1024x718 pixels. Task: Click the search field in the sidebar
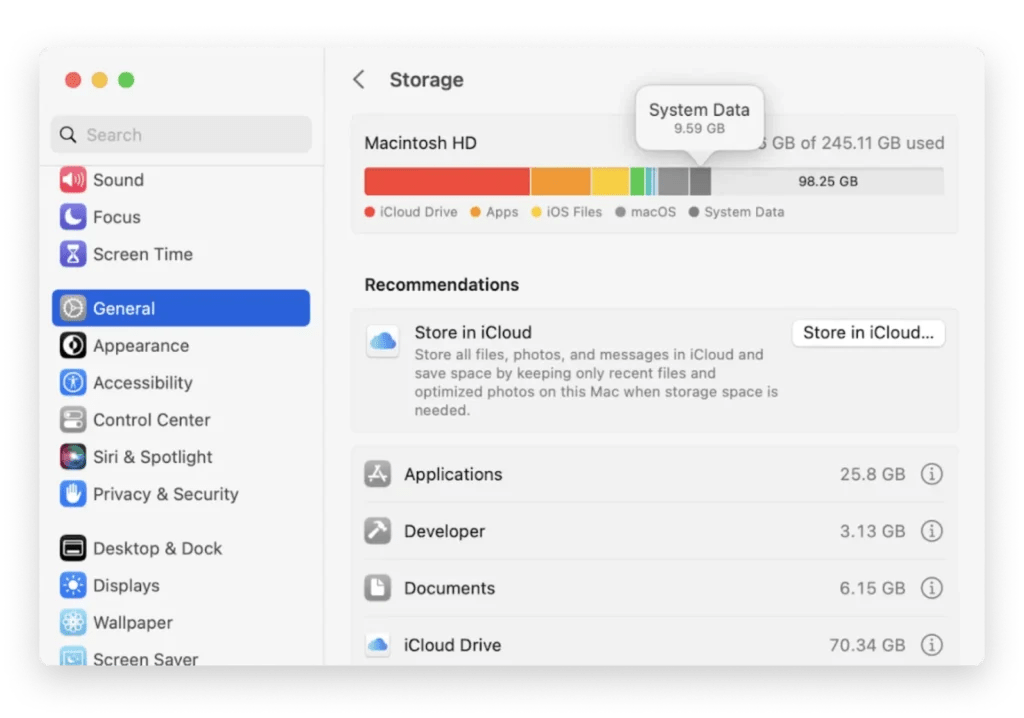click(x=180, y=134)
